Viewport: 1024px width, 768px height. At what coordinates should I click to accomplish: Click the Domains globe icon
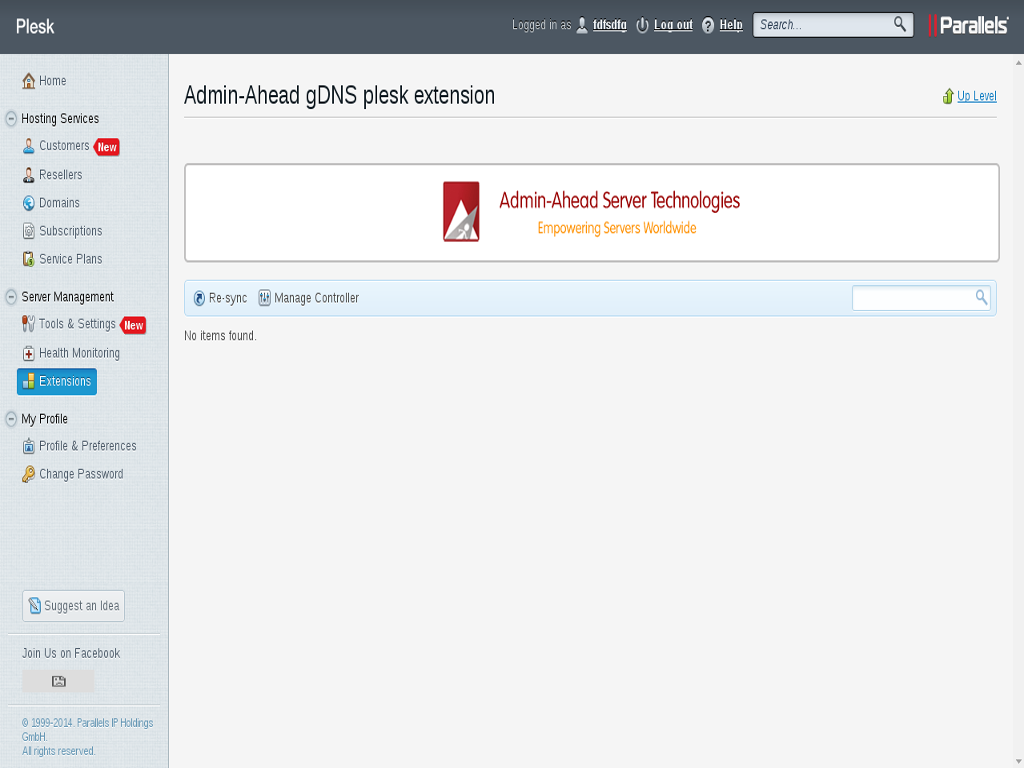point(28,203)
